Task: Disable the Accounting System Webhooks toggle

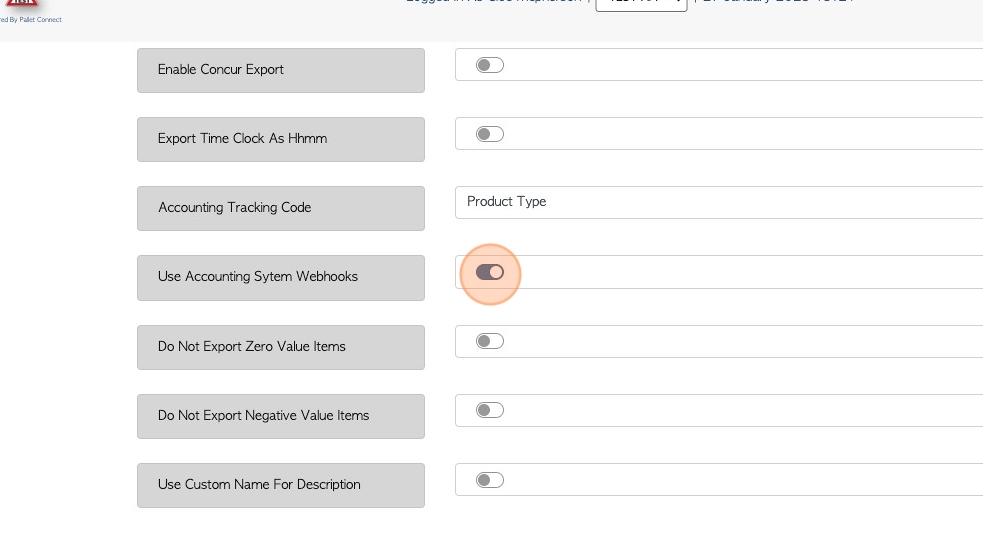Action: (490, 272)
